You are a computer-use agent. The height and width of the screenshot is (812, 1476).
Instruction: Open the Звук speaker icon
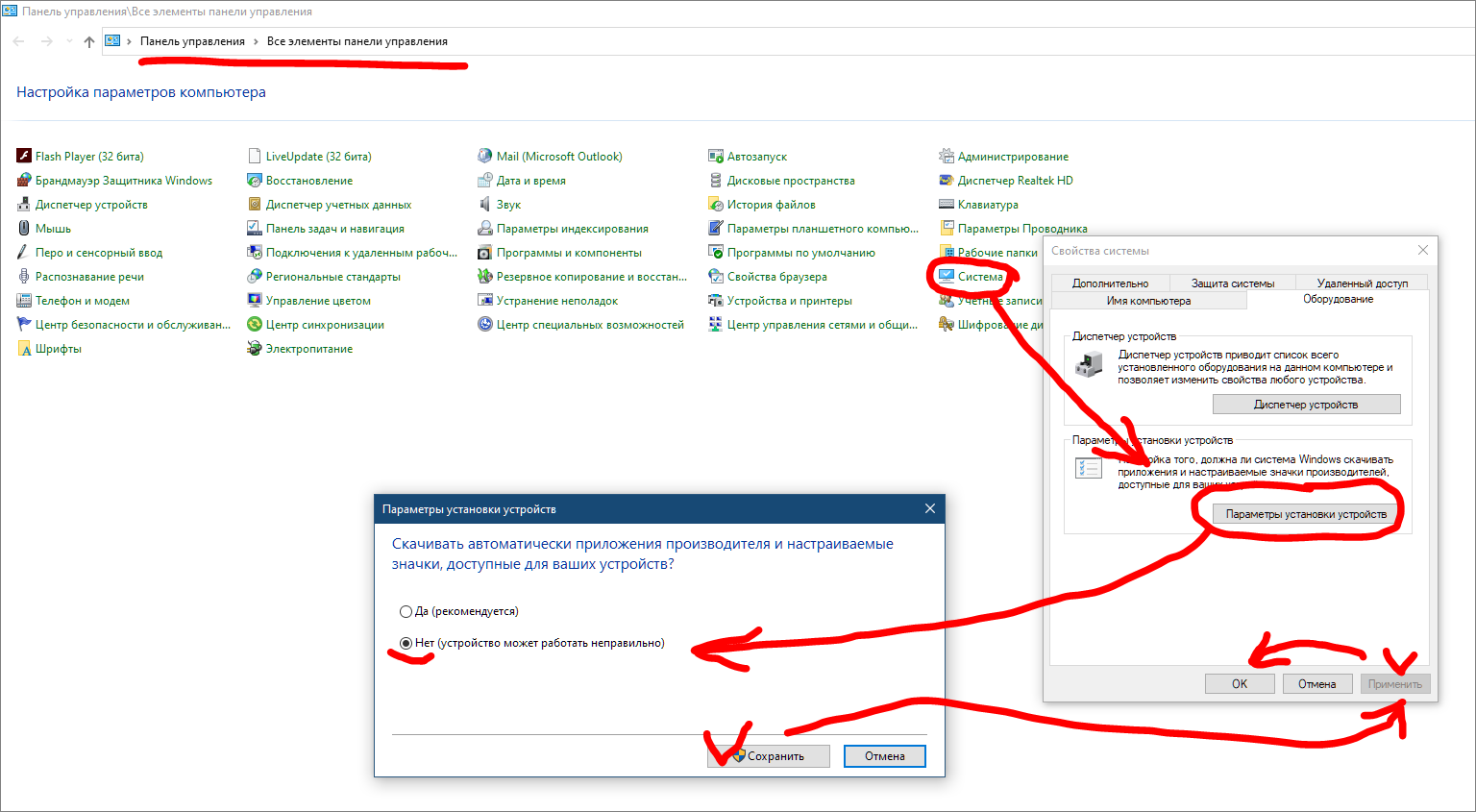pyautogui.click(x=485, y=204)
